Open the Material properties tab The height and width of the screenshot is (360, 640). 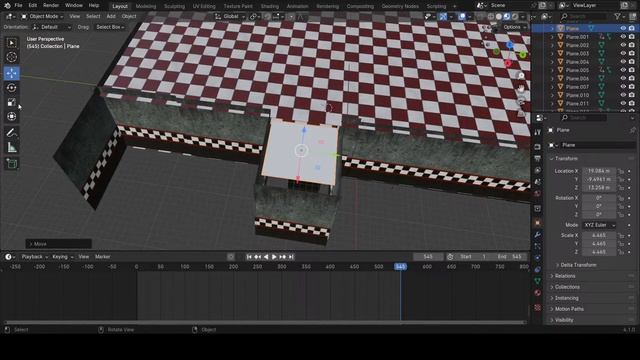click(538, 293)
